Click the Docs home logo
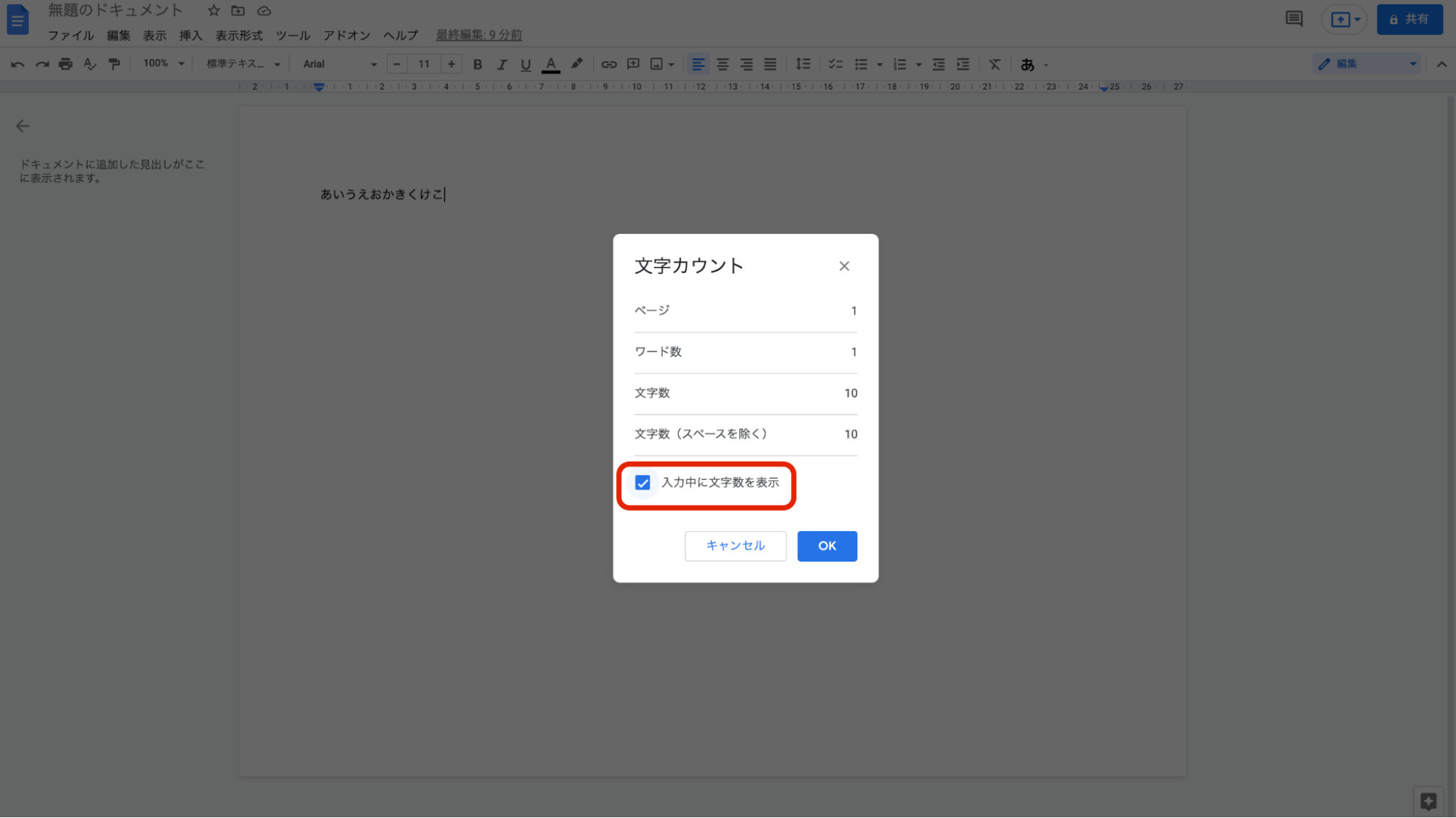The height and width of the screenshot is (818, 1456). 17,19
